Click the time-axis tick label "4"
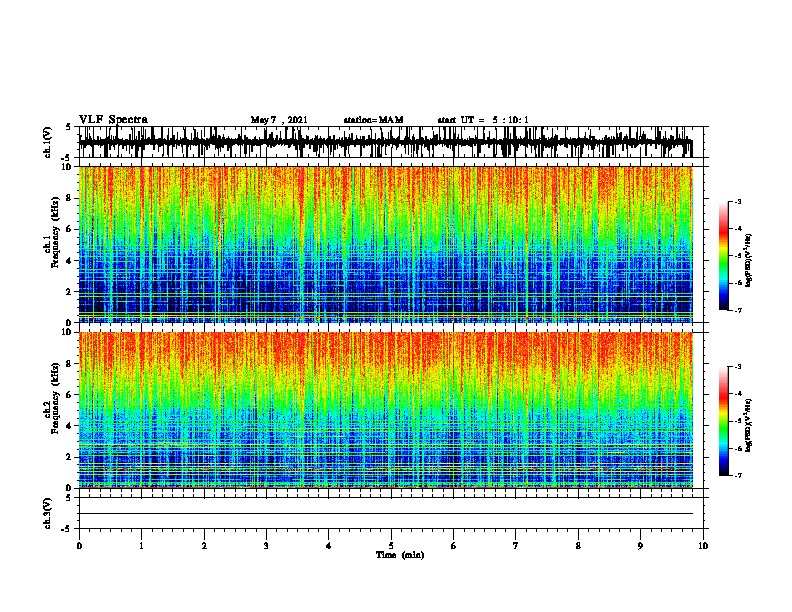The image size is (792, 612). [x=329, y=546]
